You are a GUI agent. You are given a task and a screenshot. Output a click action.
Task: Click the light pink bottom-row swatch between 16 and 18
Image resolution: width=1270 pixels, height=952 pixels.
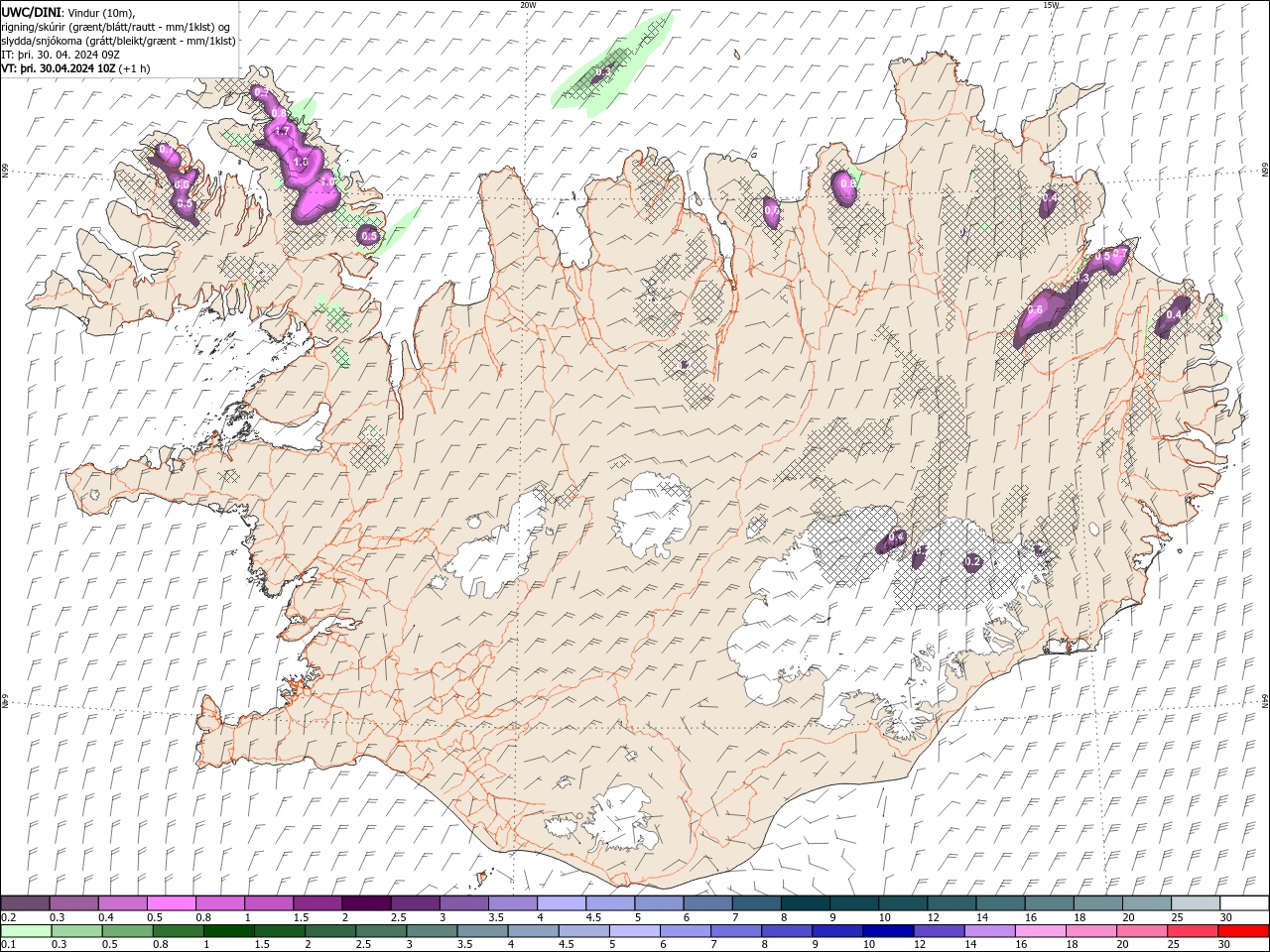[x=1039, y=931]
